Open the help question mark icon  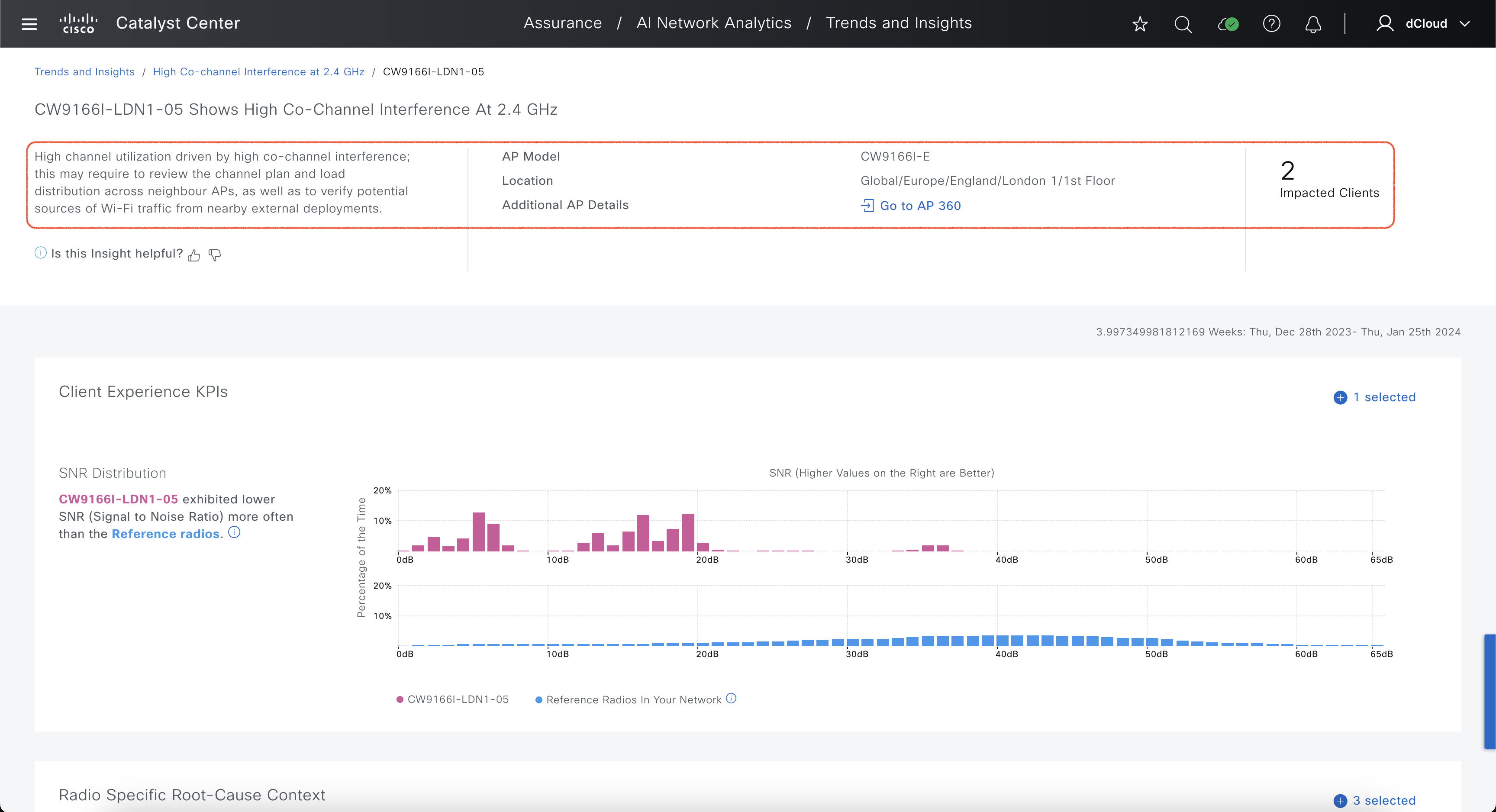(1271, 24)
